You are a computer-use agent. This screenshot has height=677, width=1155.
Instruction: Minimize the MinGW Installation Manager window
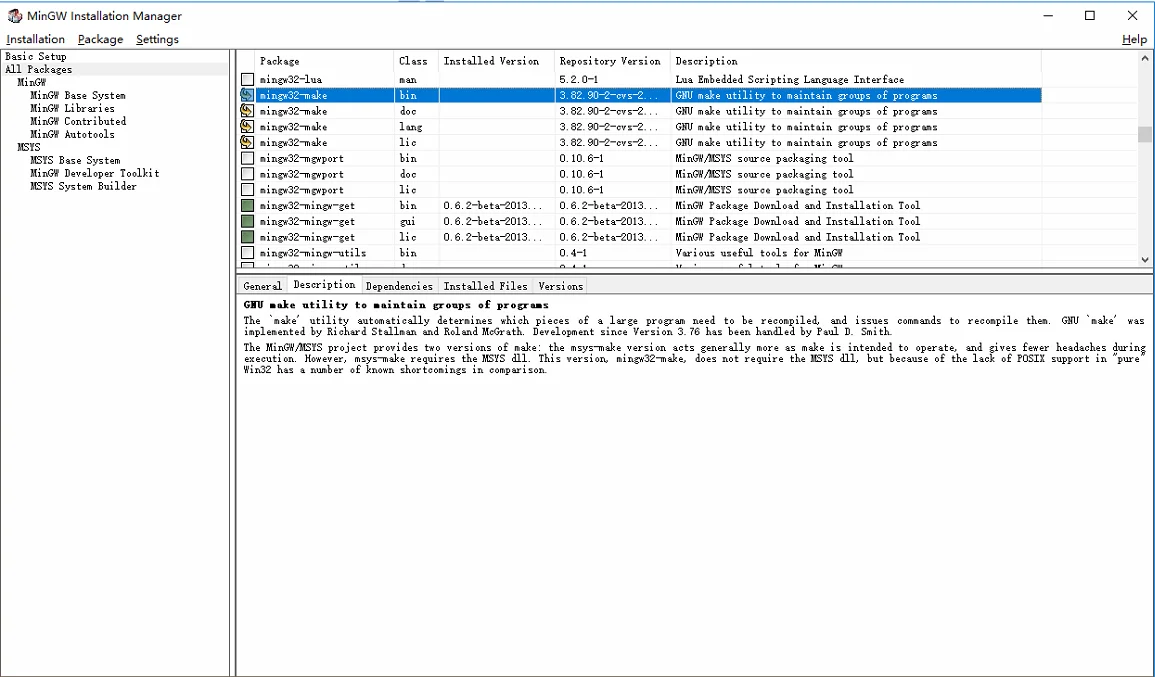coord(1047,15)
